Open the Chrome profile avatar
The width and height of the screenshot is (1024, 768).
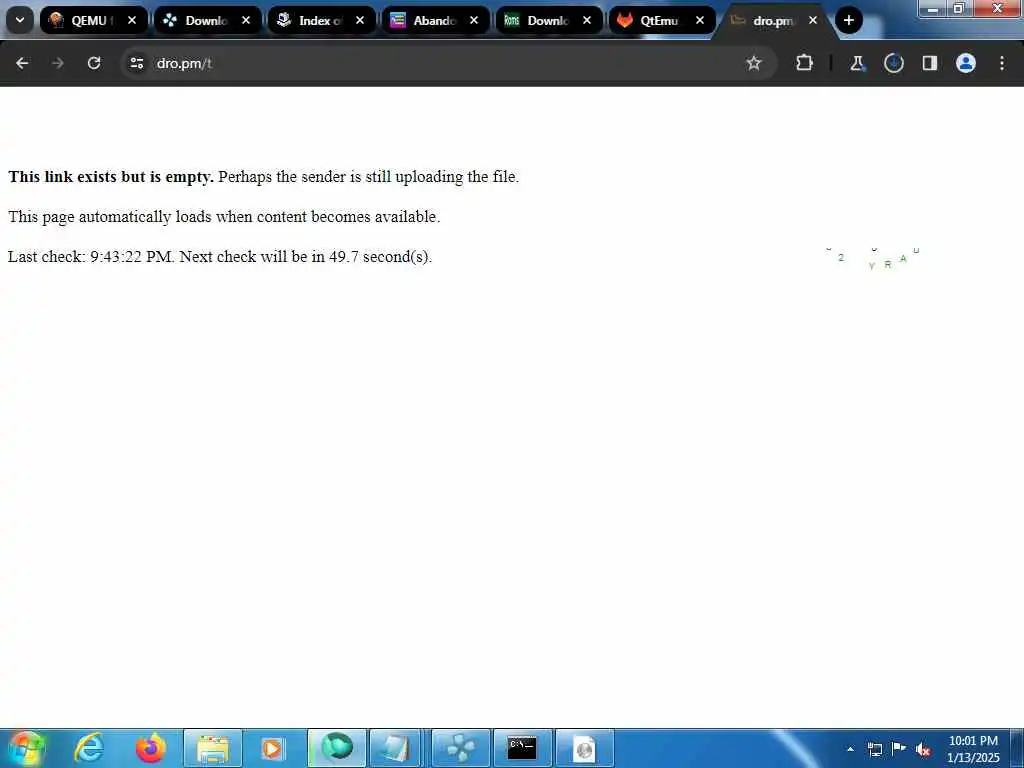966,63
